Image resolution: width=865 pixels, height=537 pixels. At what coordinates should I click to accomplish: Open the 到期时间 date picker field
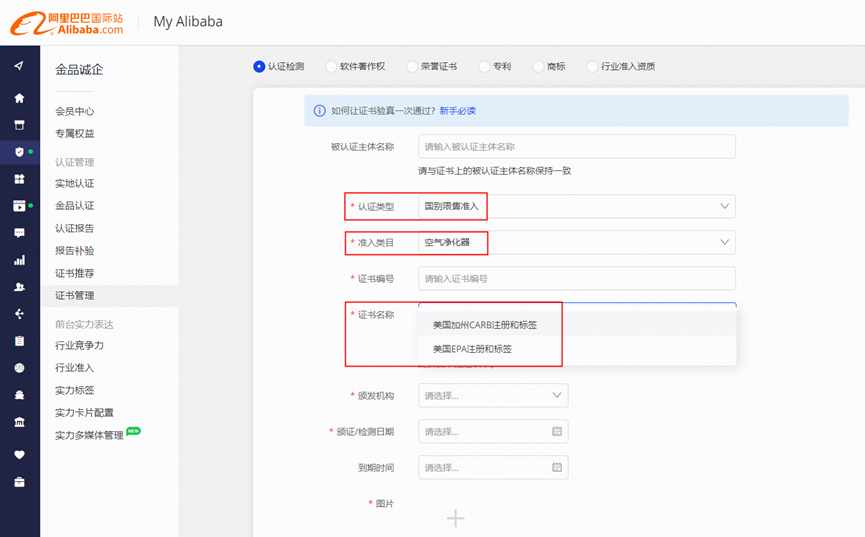coord(493,467)
